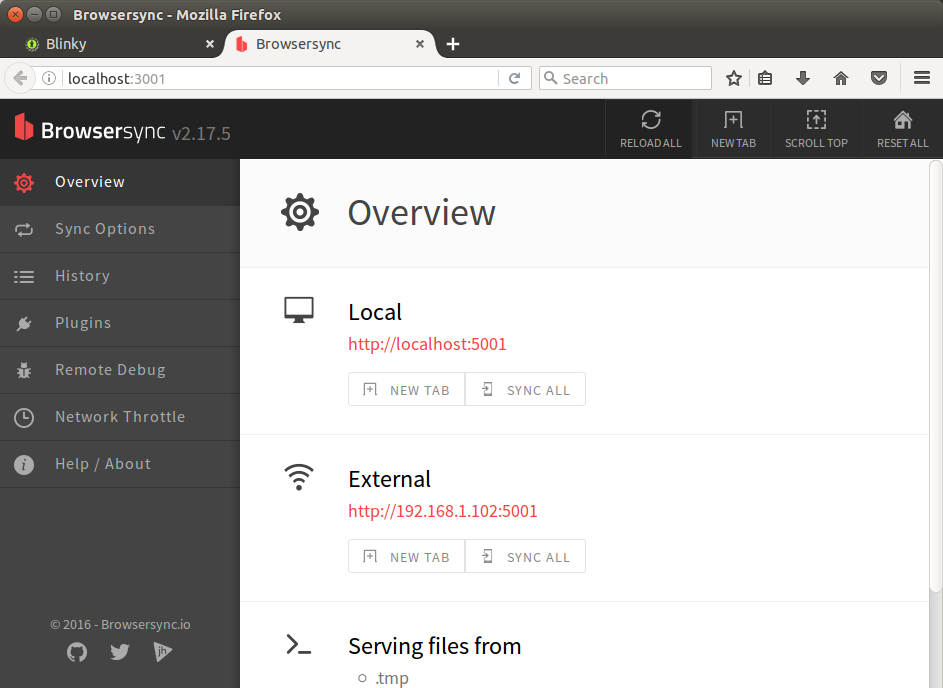This screenshot has width=943, height=688.
Task: Click SYNC ALL under External
Action: coord(525,557)
